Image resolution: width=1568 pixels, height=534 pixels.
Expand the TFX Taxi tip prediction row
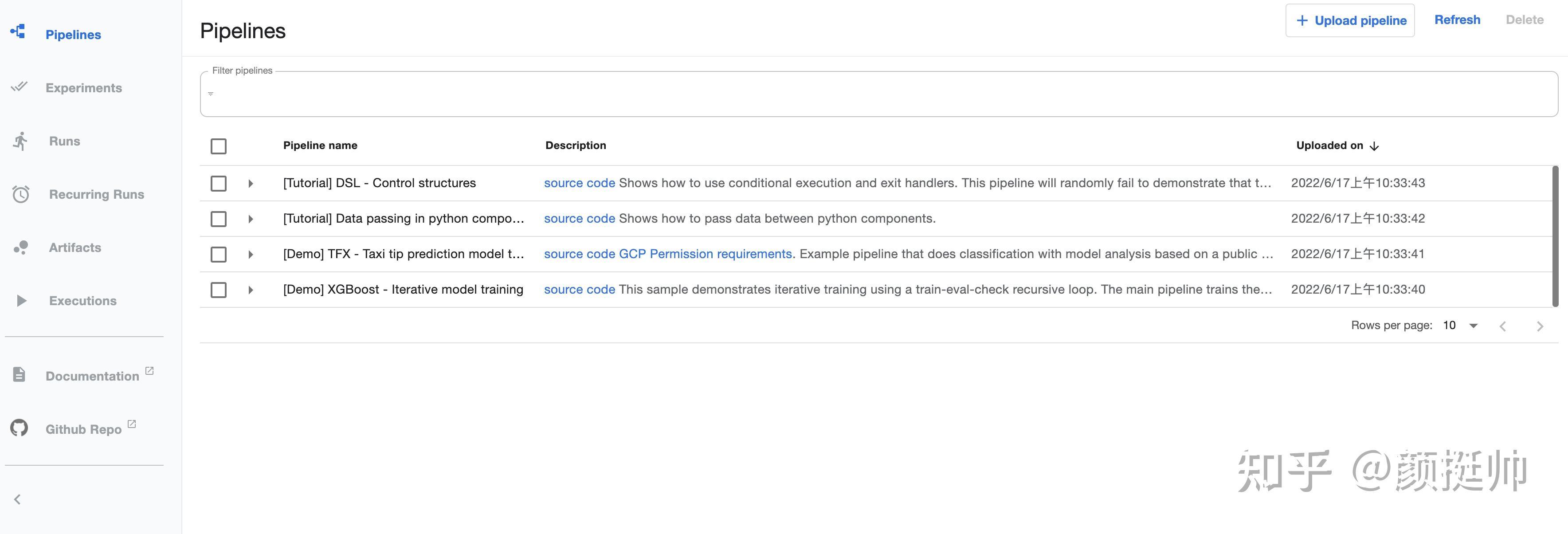click(x=250, y=255)
